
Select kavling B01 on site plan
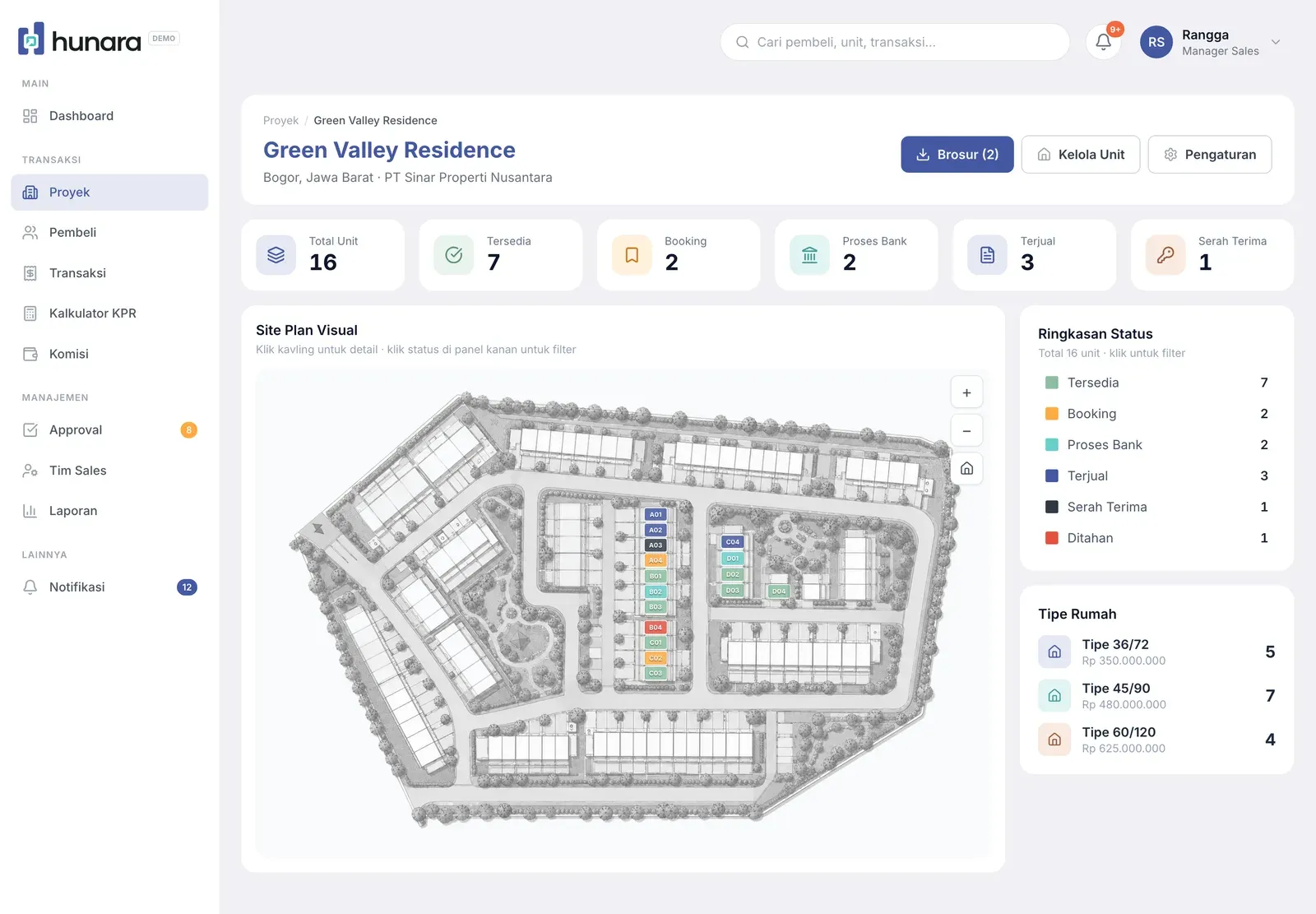(x=656, y=577)
